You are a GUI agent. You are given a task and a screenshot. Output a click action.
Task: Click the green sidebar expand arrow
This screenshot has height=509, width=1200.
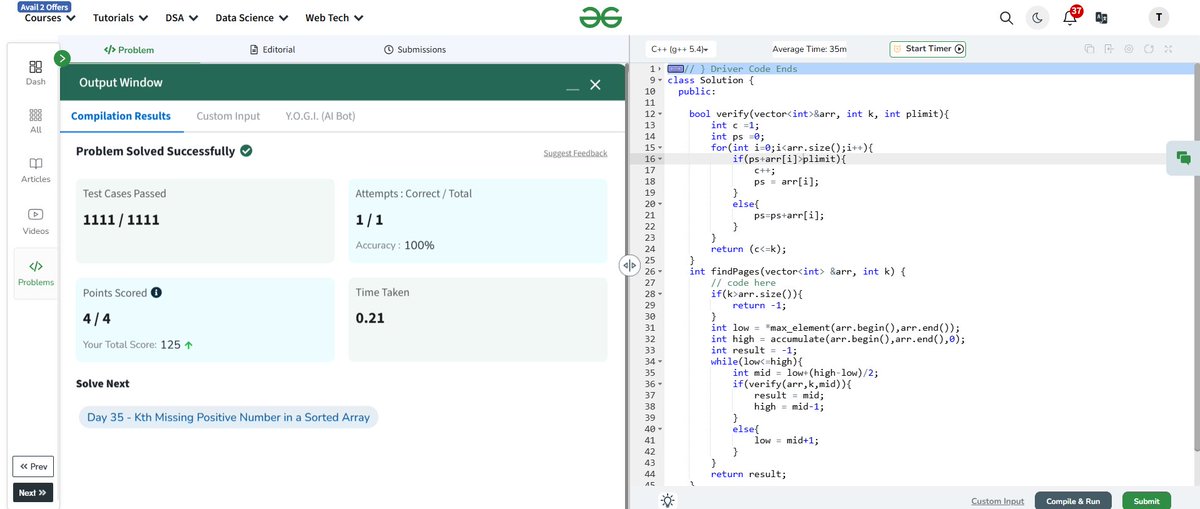click(62, 59)
